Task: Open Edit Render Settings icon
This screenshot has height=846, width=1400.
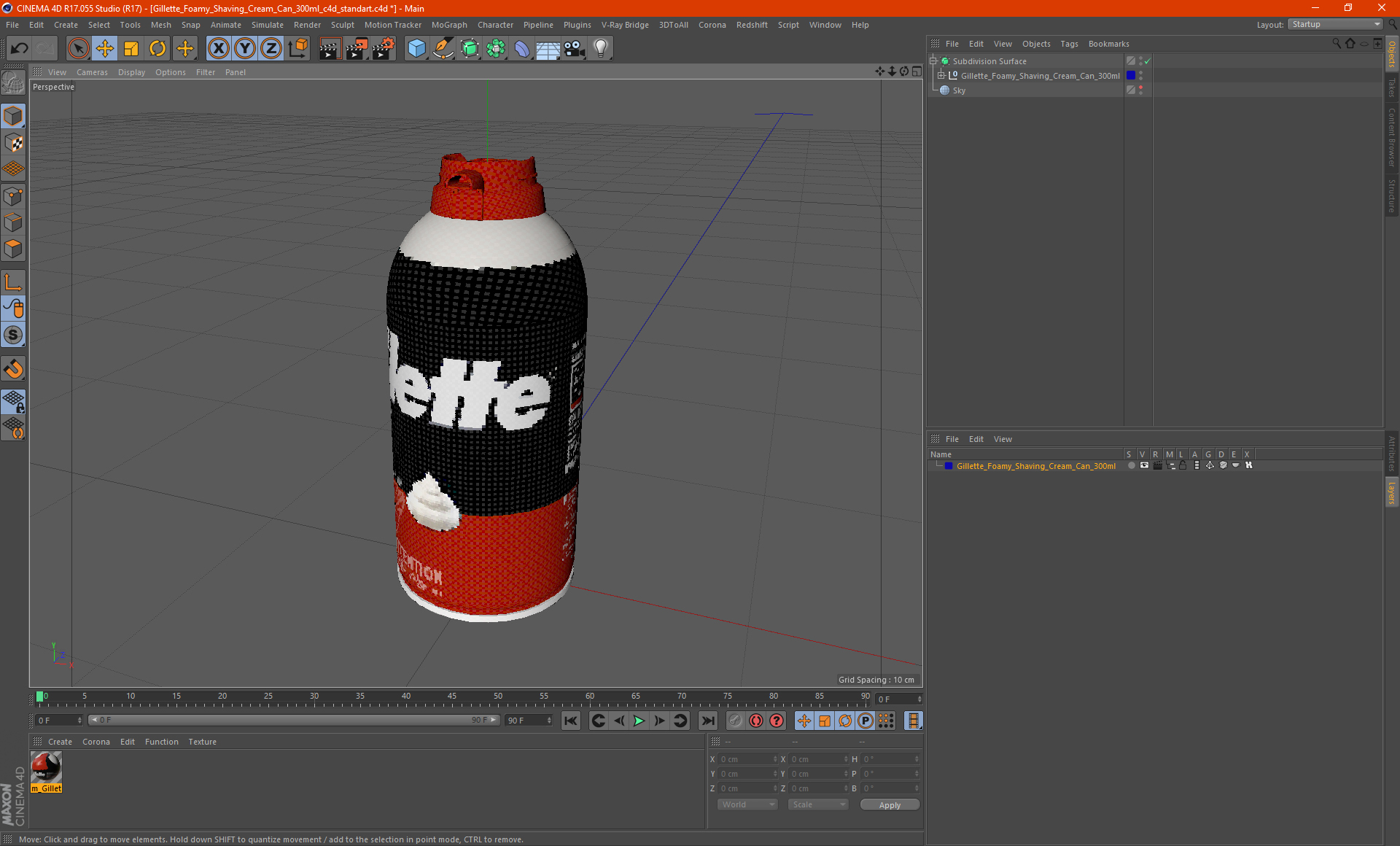Action: 384,49
